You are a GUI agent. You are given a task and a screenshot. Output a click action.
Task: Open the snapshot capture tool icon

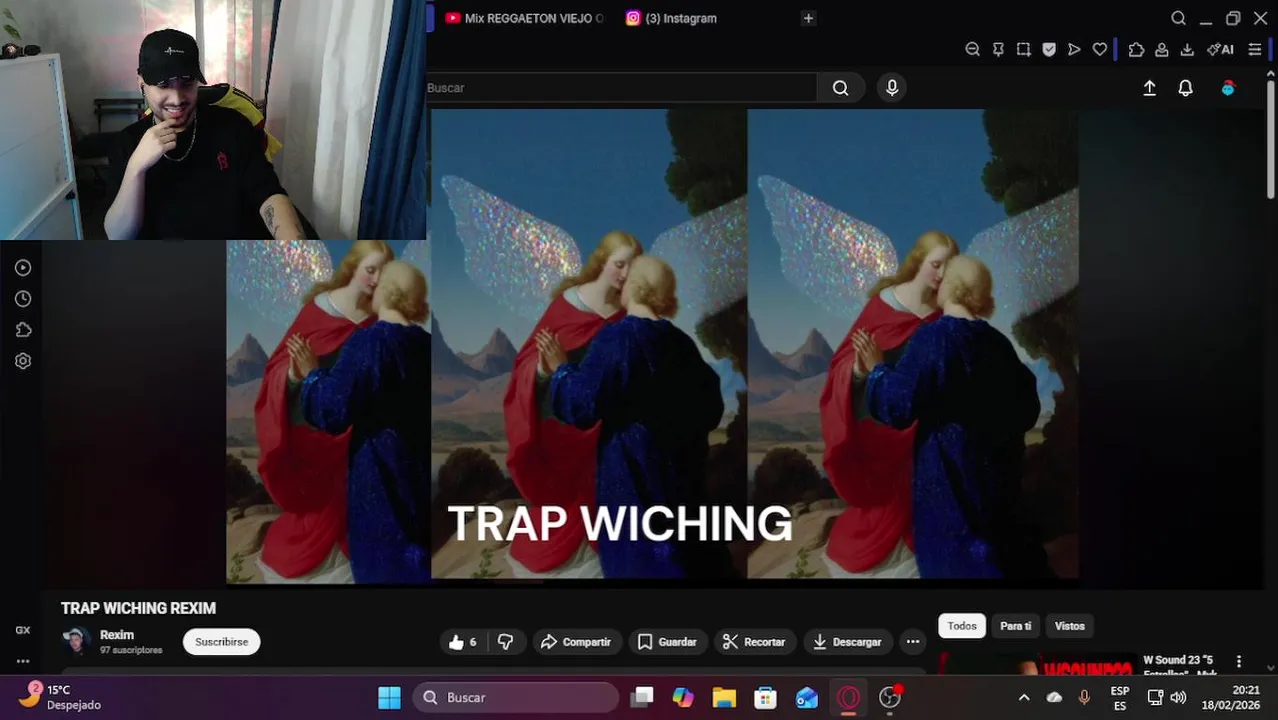1023,49
